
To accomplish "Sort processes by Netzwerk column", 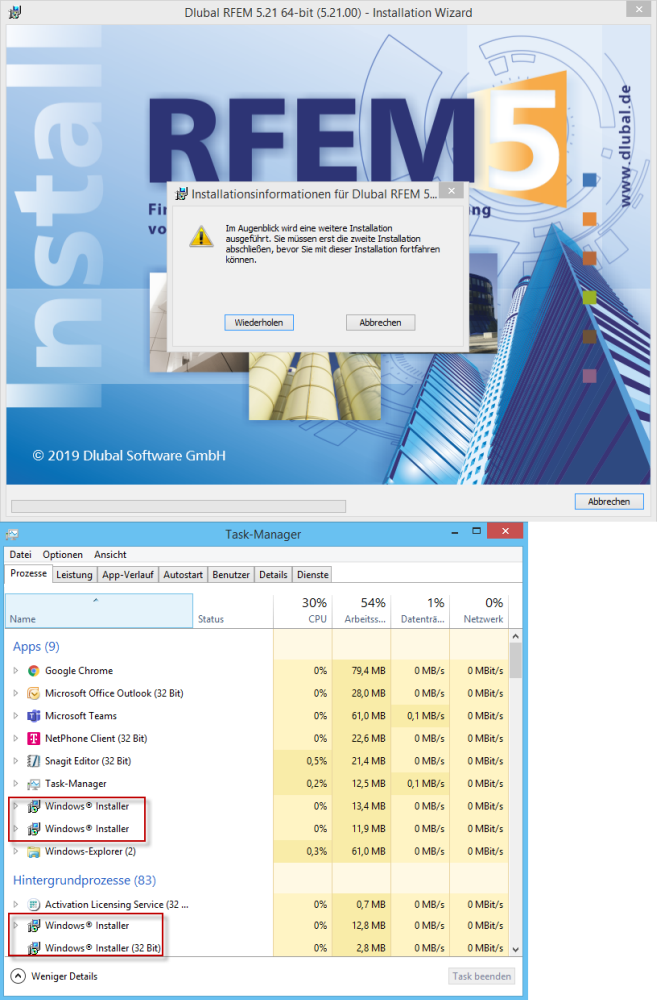I will click(x=479, y=611).
